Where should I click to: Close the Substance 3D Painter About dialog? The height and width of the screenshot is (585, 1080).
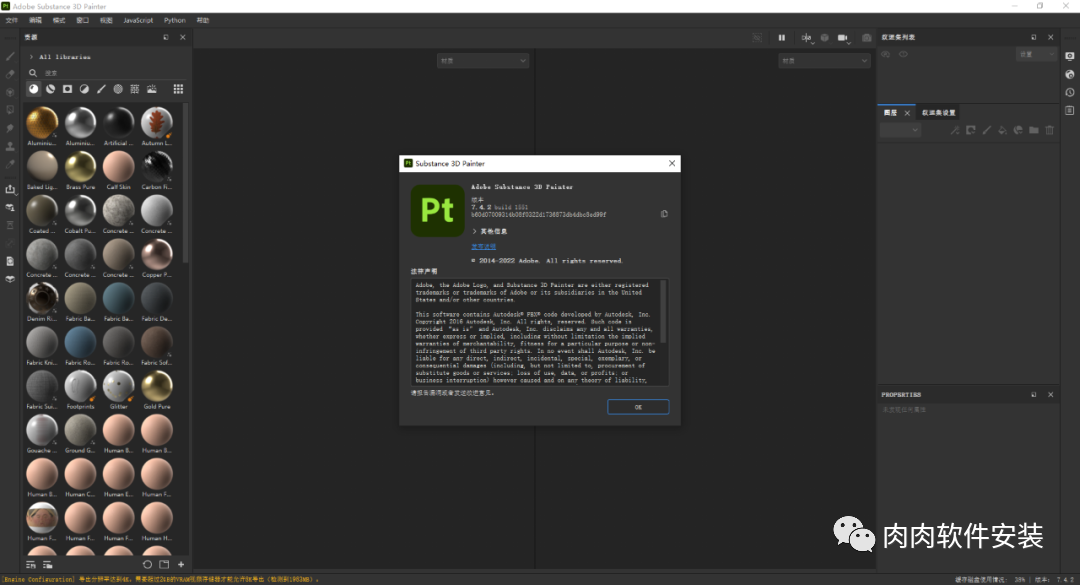[672, 163]
